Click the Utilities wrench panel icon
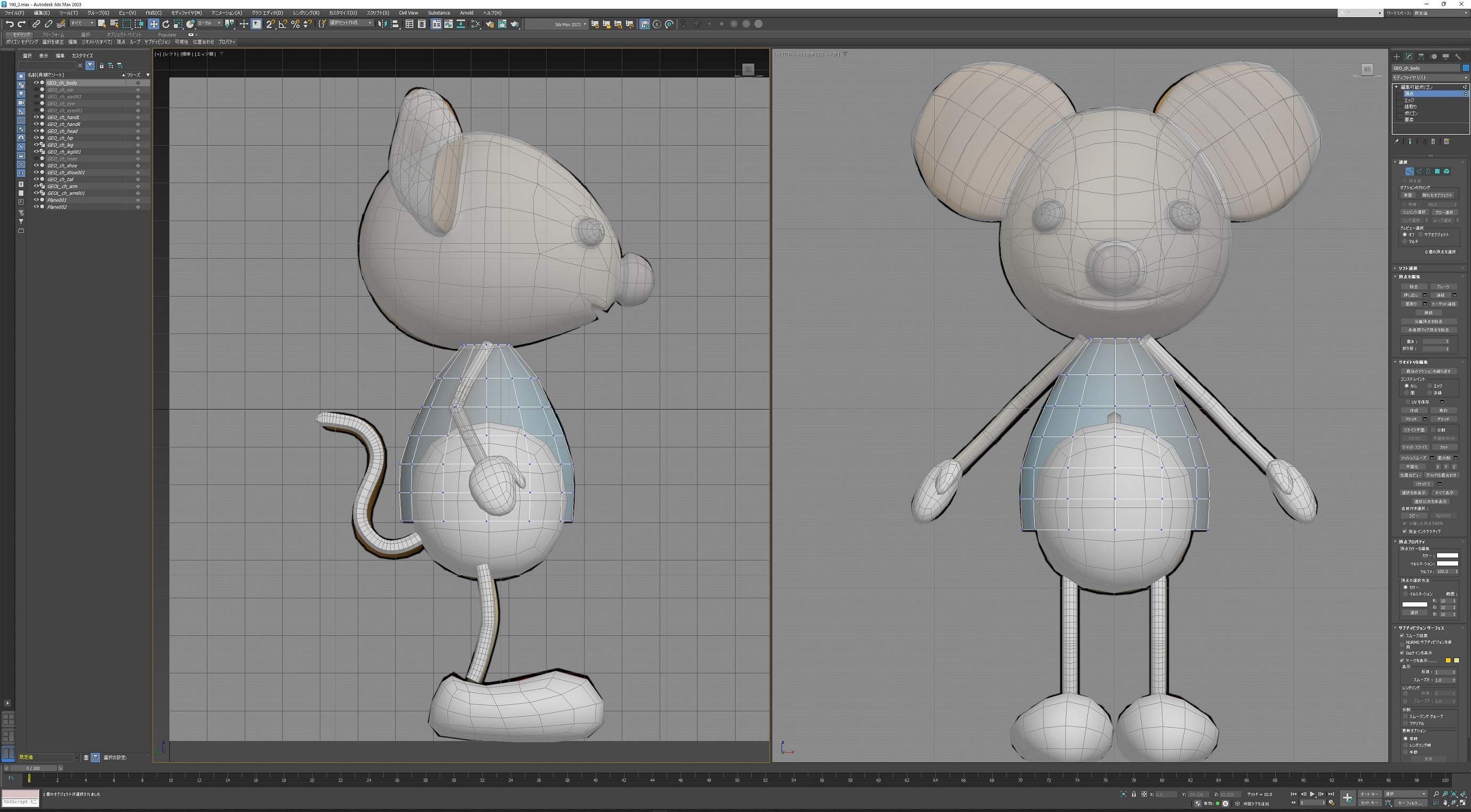This screenshot has width=1471, height=812. point(1458,56)
